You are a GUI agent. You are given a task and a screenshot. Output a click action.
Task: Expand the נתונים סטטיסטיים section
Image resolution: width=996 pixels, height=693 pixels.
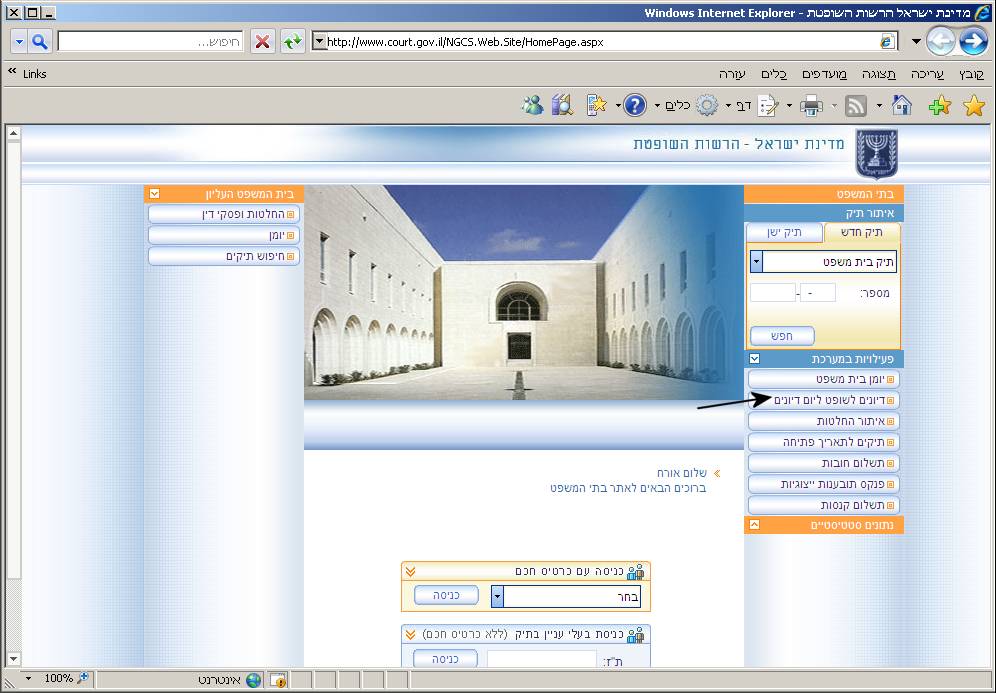(755, 525)
